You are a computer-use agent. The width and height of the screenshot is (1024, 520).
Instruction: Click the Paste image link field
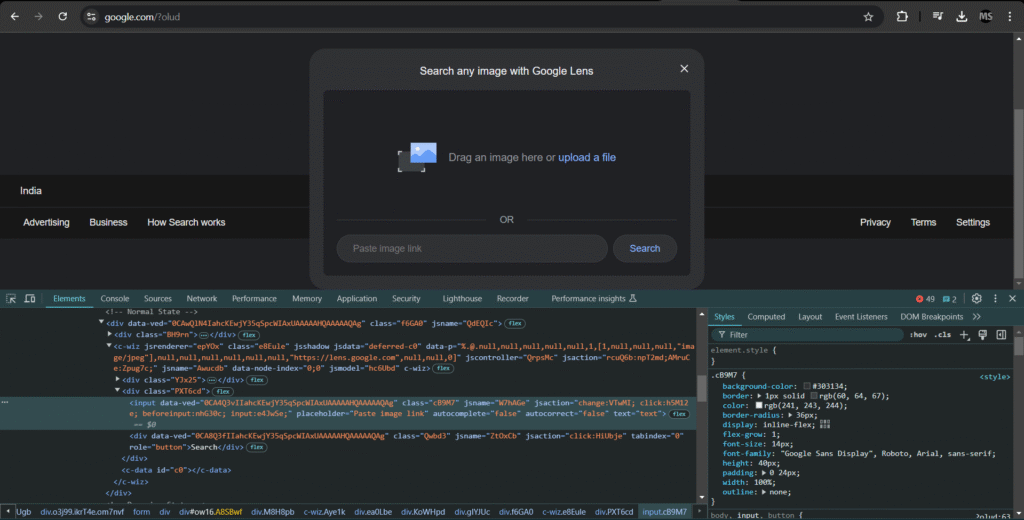click(x=471, y=248)
